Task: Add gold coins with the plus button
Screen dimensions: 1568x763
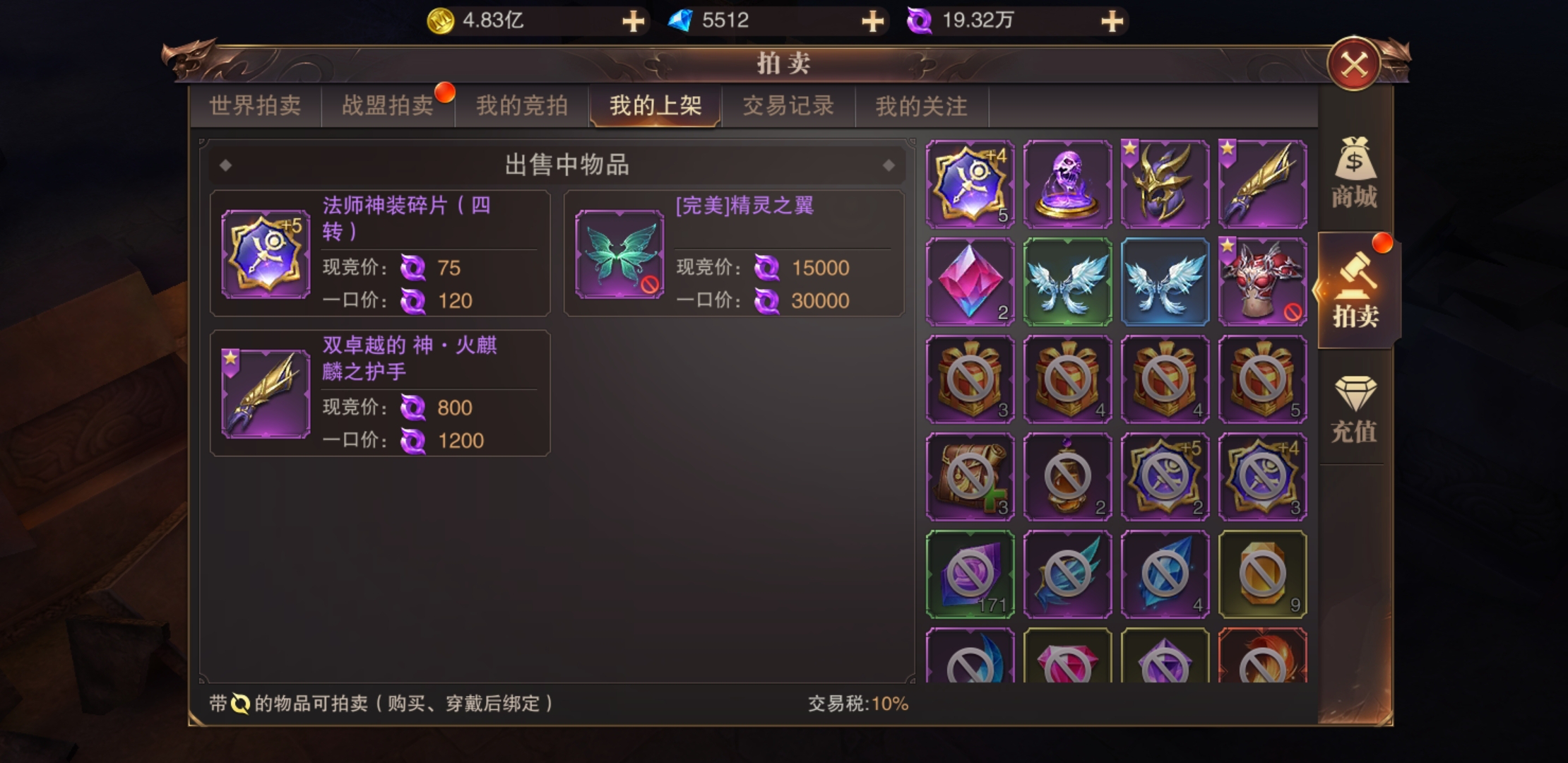Action: coord(633,21)
